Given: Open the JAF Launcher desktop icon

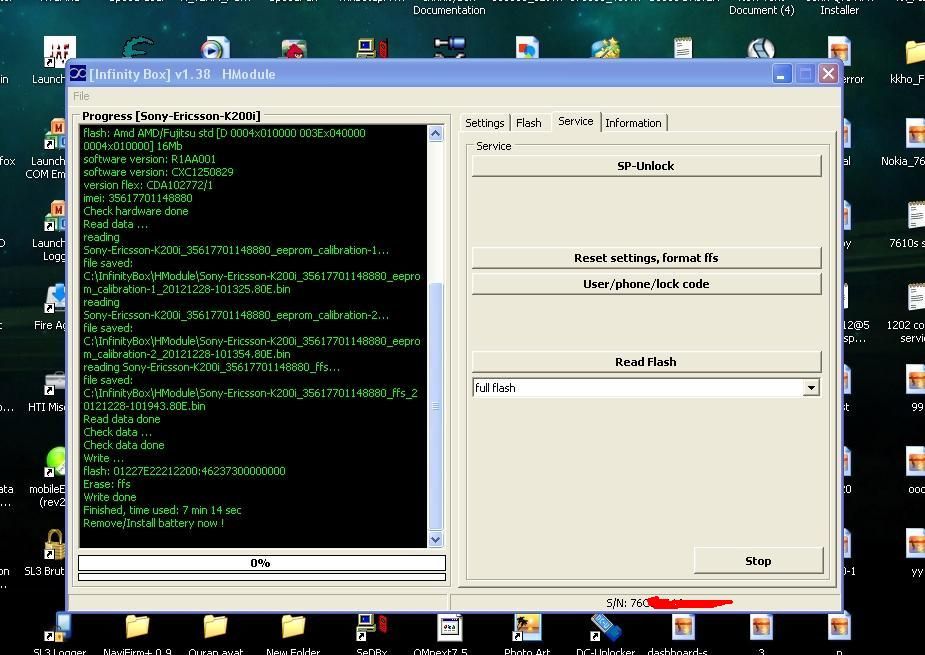Looking at the screenshot, I should [x=59, y=52].
